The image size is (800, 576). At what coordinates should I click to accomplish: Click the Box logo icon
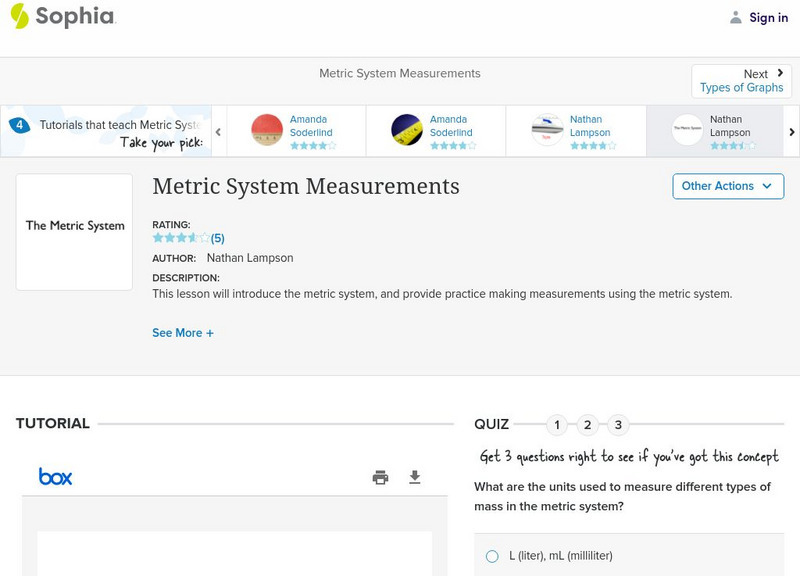click(x=55, y=477)
